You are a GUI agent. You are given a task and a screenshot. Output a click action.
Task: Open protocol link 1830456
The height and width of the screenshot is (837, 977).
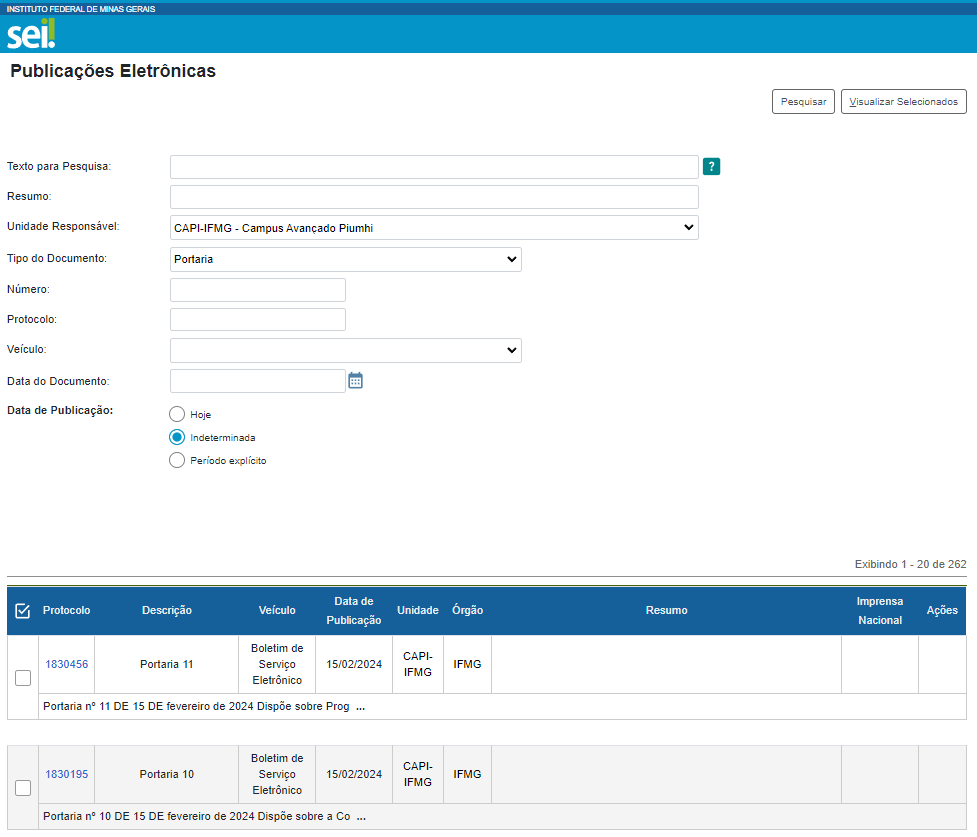click(66, 664)
